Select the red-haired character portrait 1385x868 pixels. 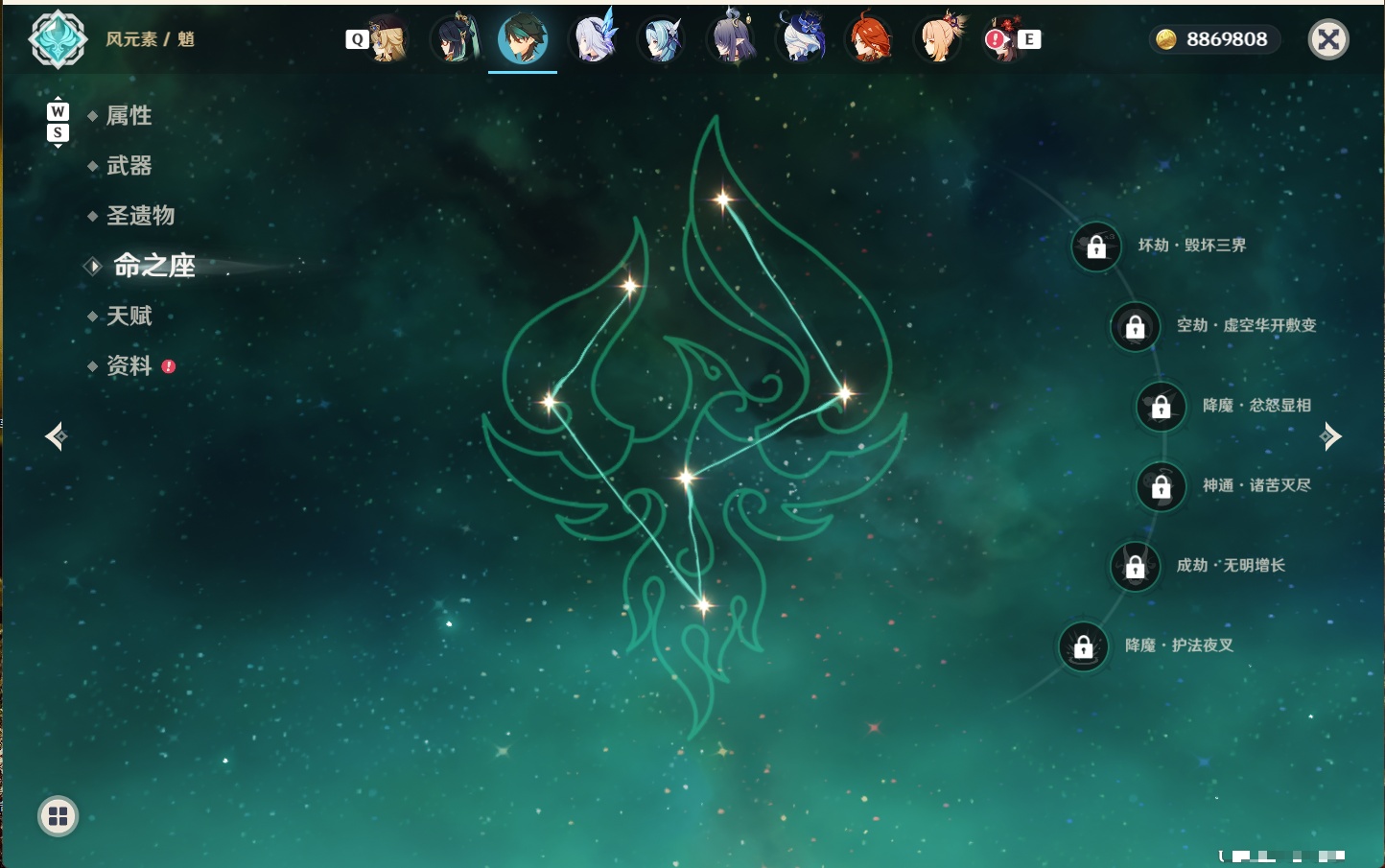point(869,39)
